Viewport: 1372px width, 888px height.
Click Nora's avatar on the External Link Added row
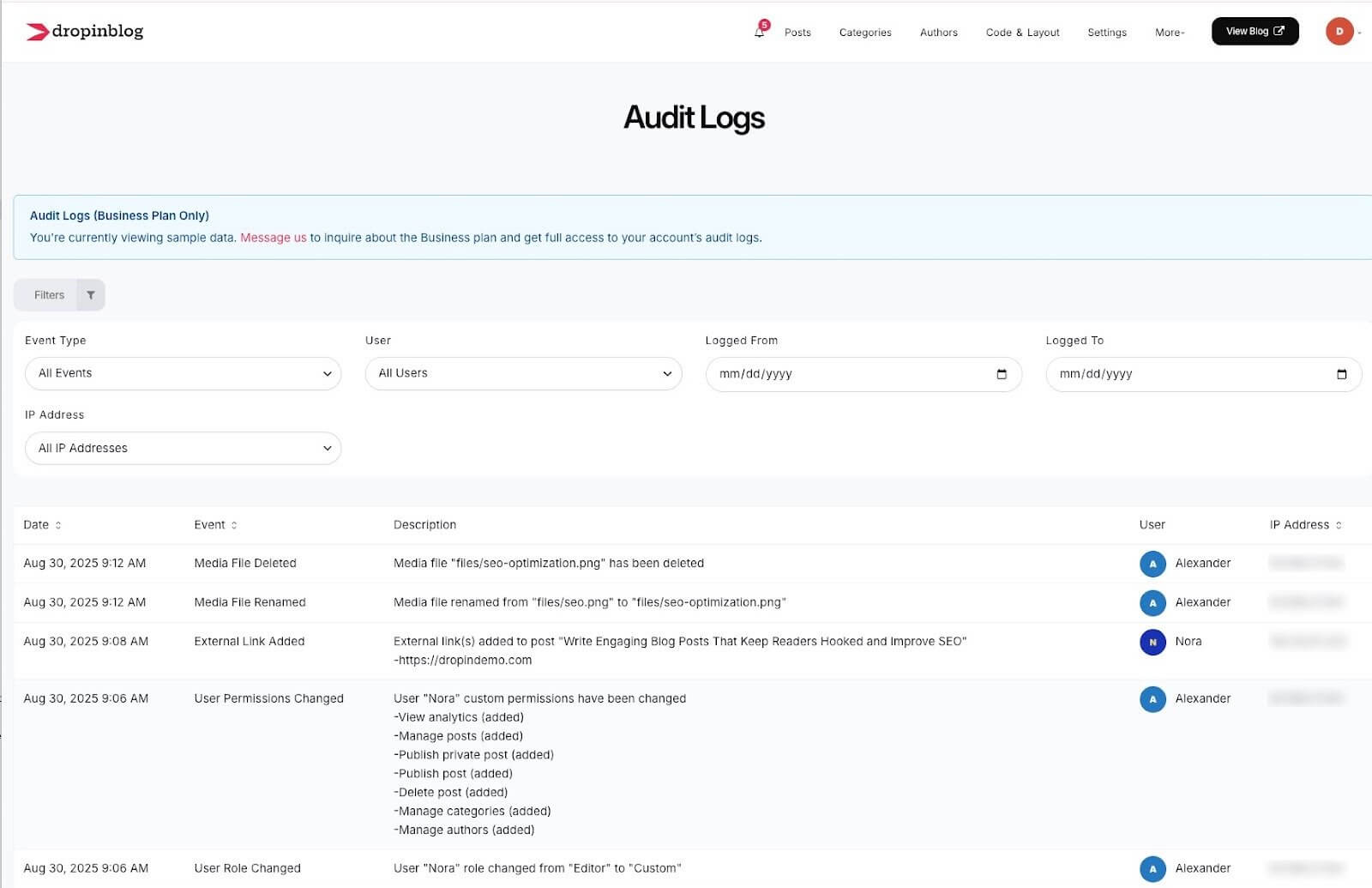(1152, 642)
